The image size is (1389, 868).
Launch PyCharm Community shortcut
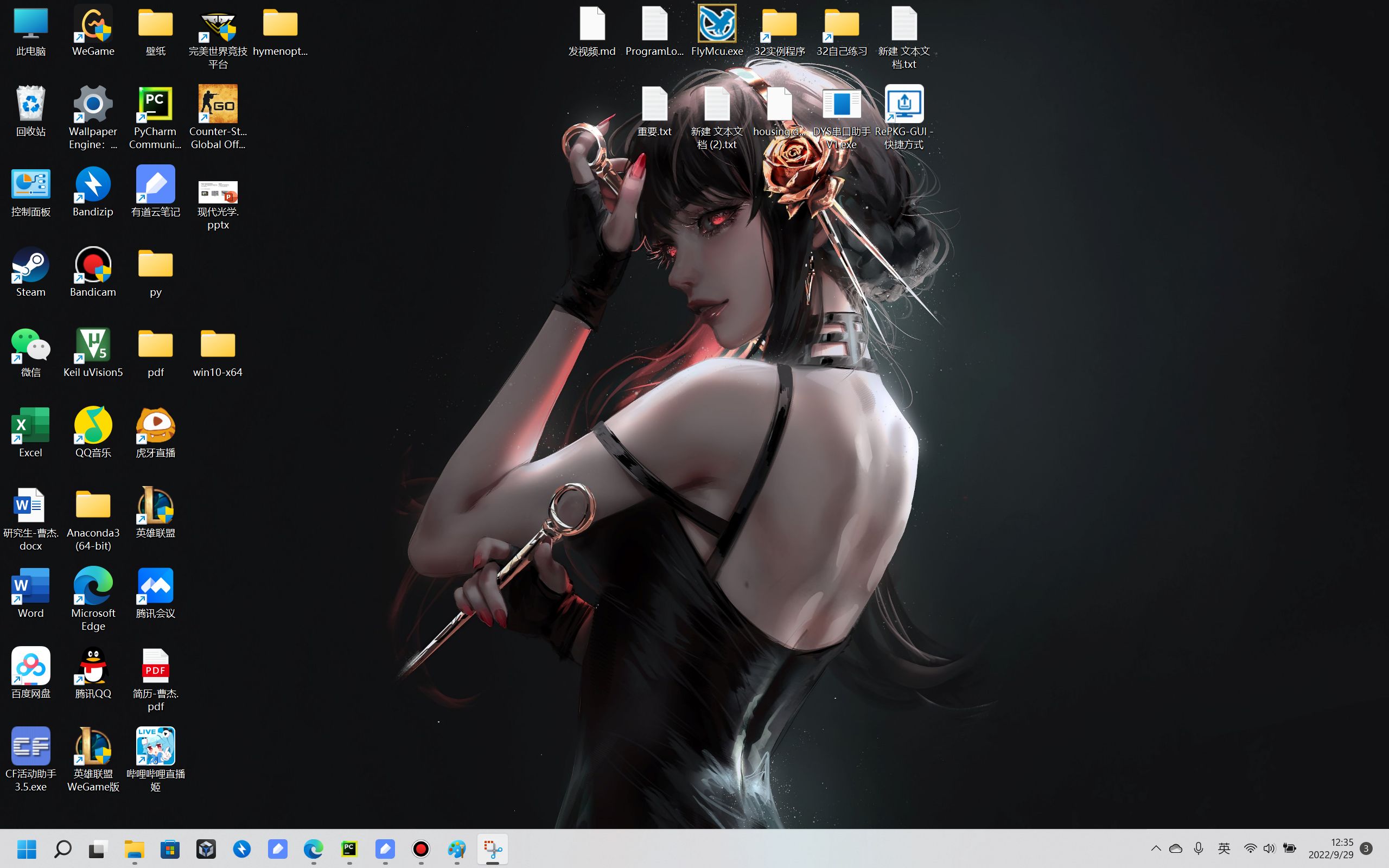pos(156,118)
